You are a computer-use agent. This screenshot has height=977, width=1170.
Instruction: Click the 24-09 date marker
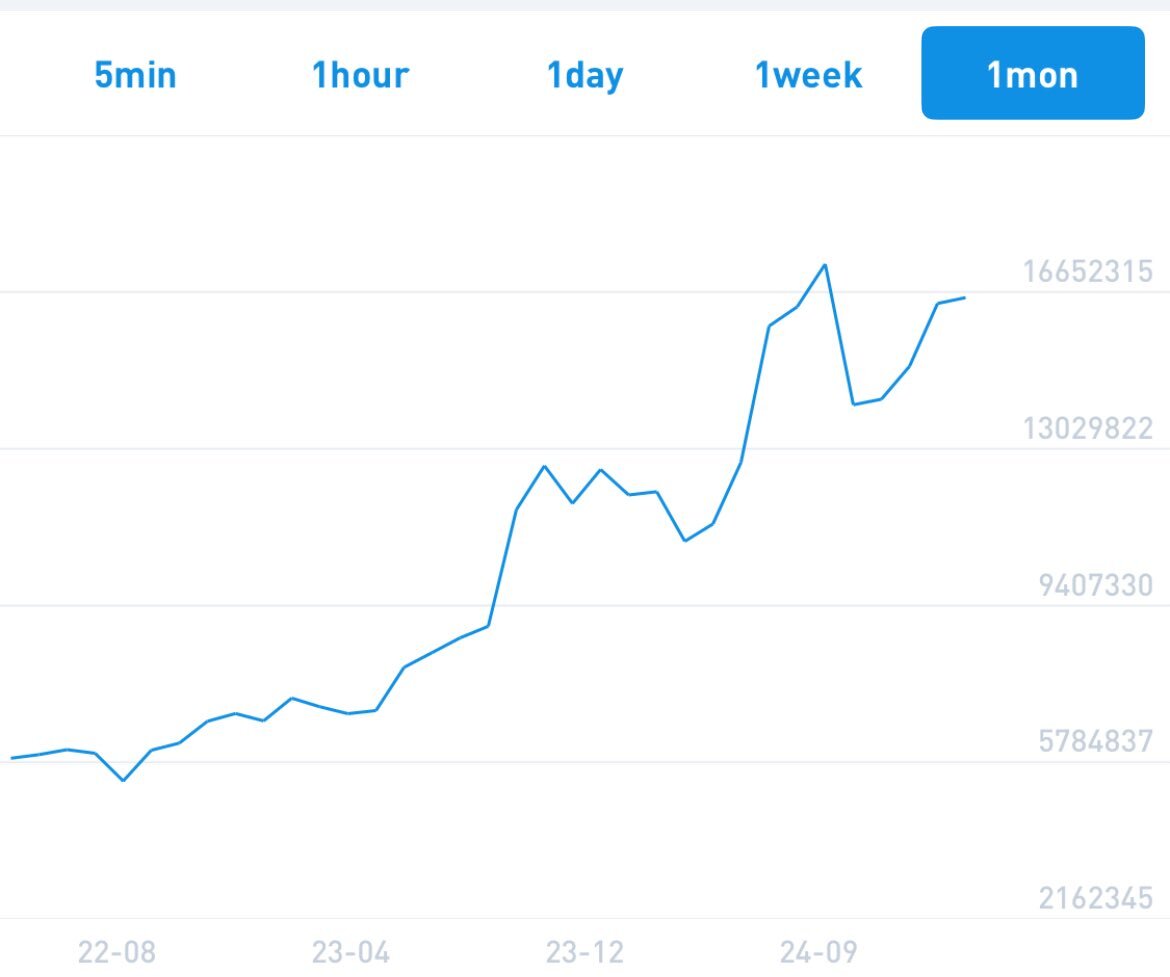[819, 952]
